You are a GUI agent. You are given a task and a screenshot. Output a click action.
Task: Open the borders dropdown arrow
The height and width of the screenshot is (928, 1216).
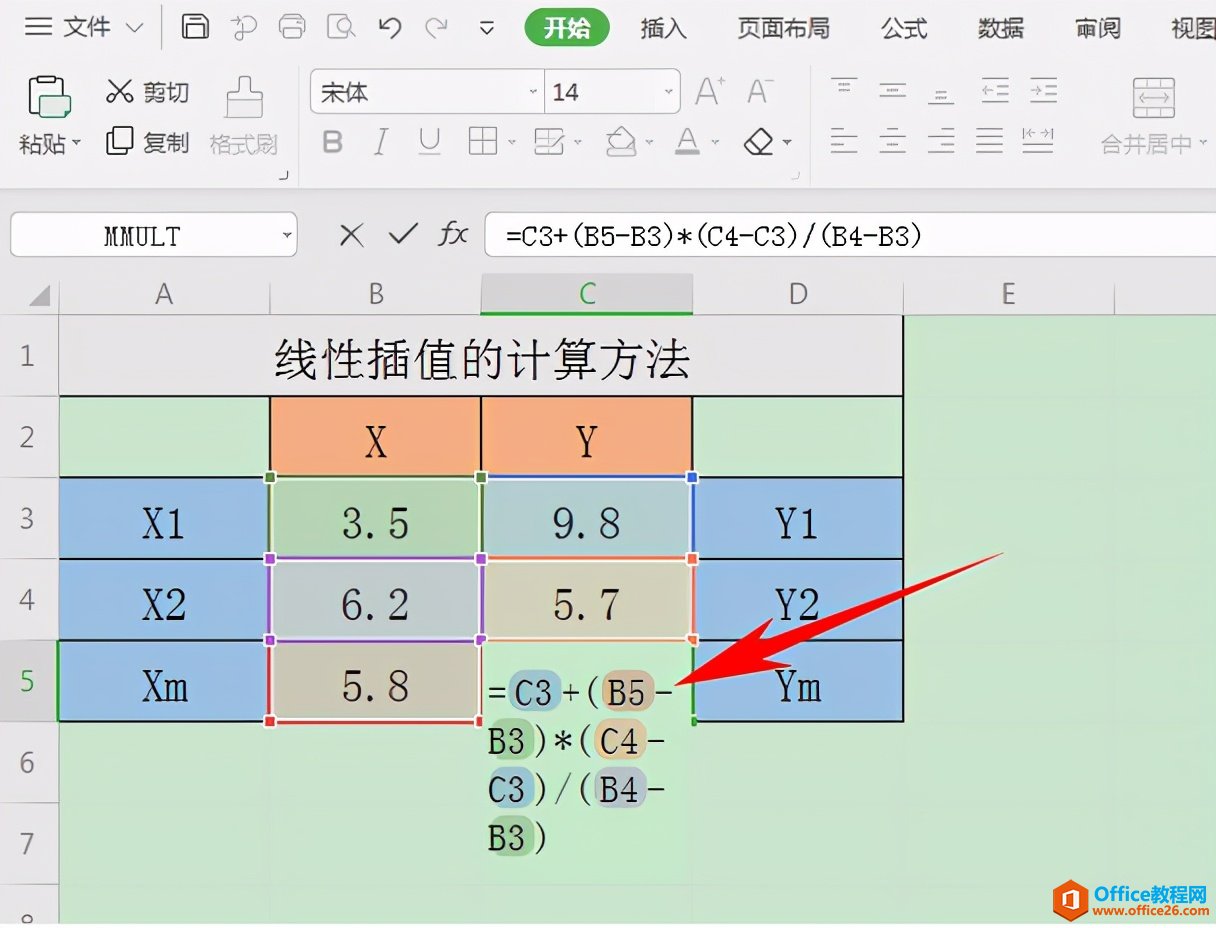coord(512,143)
